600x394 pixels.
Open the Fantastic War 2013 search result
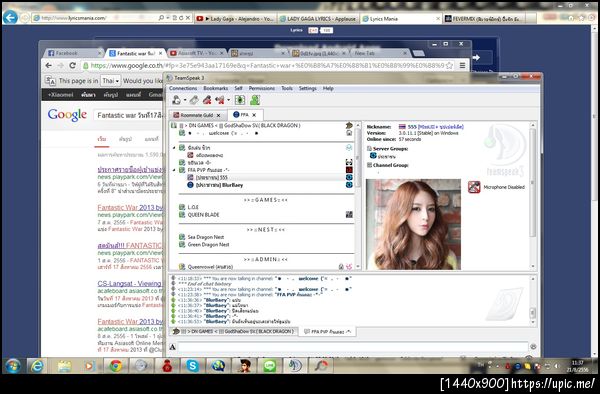pyautogui.click(x=130, y=207)
